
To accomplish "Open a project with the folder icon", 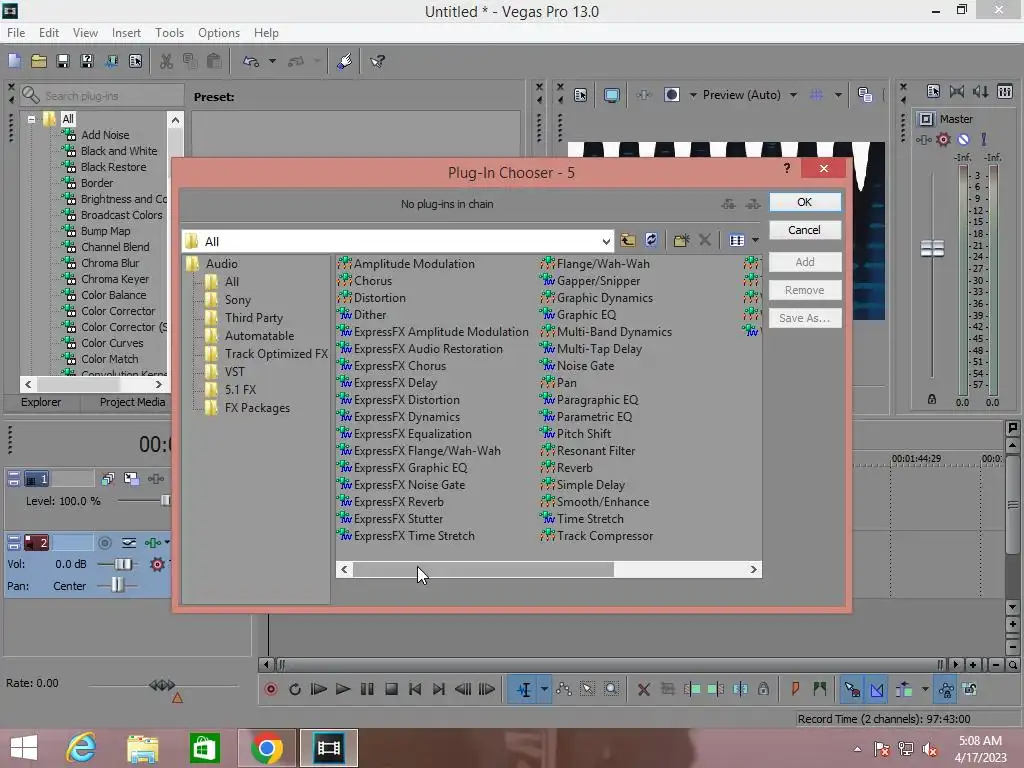I will coord(39,61).
